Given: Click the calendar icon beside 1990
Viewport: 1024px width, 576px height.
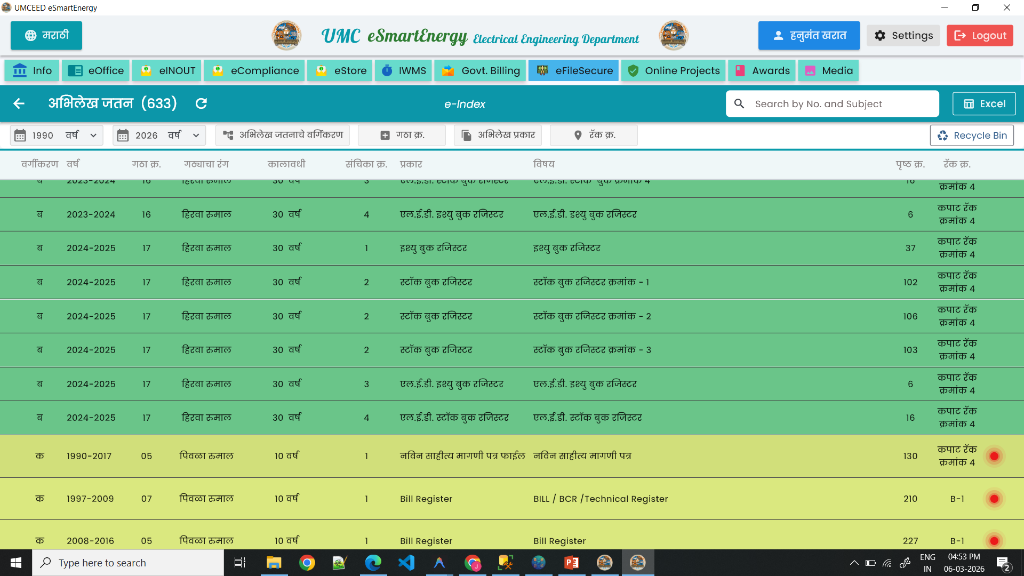Looking at the screenshot, I should click(20, 135).
